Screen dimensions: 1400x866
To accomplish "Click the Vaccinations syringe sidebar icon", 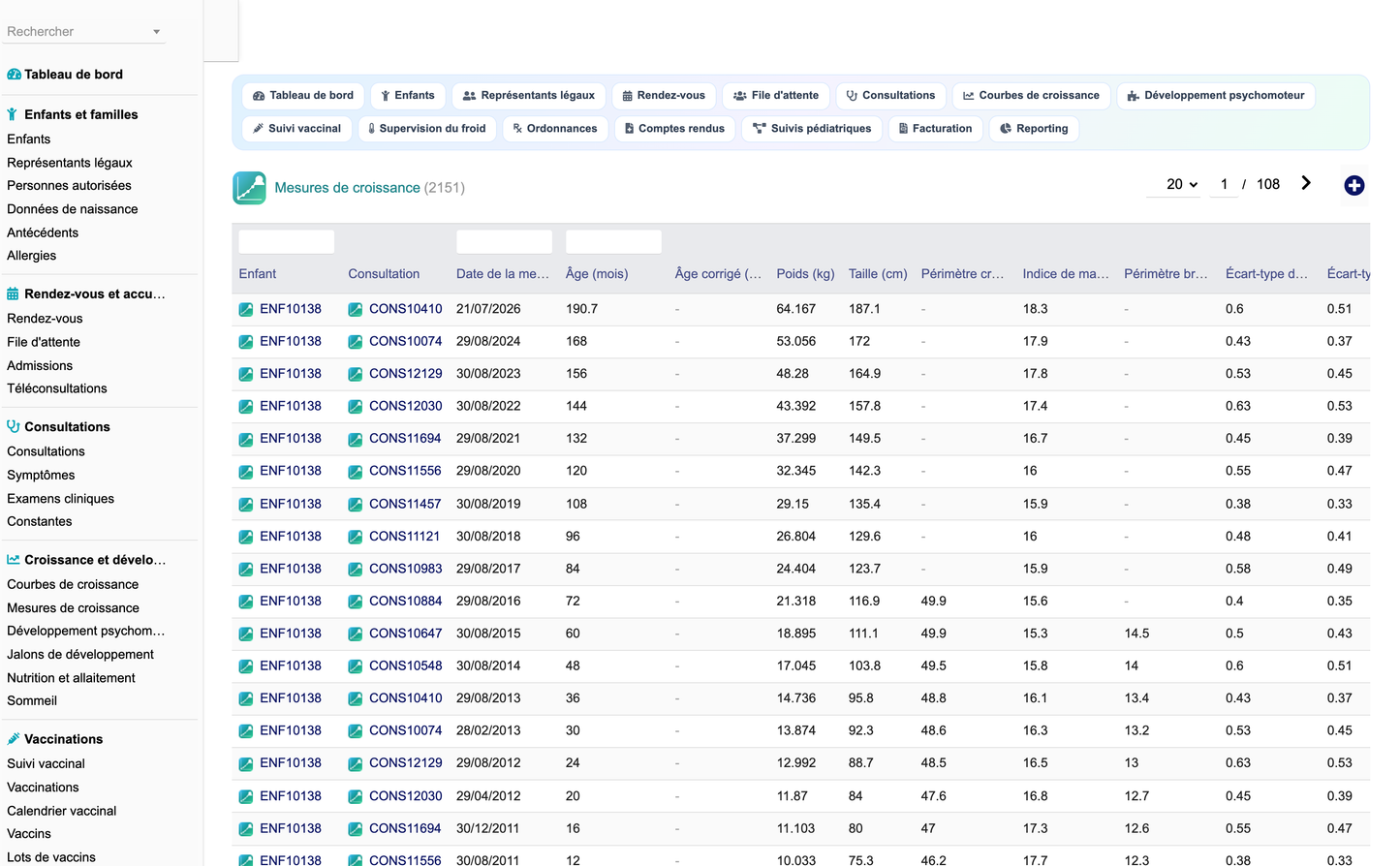I will click(13, 739).
